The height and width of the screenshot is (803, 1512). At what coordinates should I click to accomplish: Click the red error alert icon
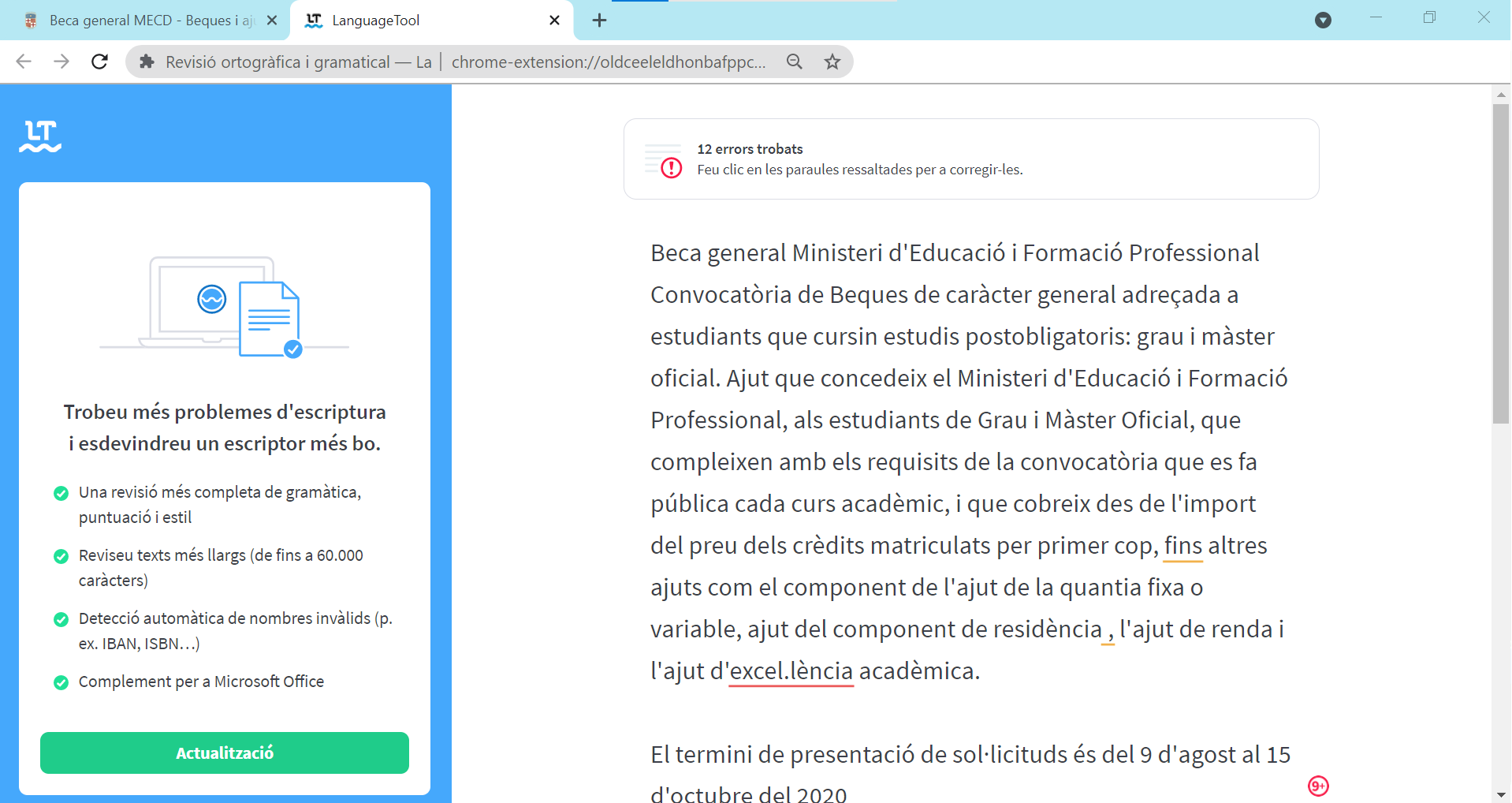(x=671, y=168)
